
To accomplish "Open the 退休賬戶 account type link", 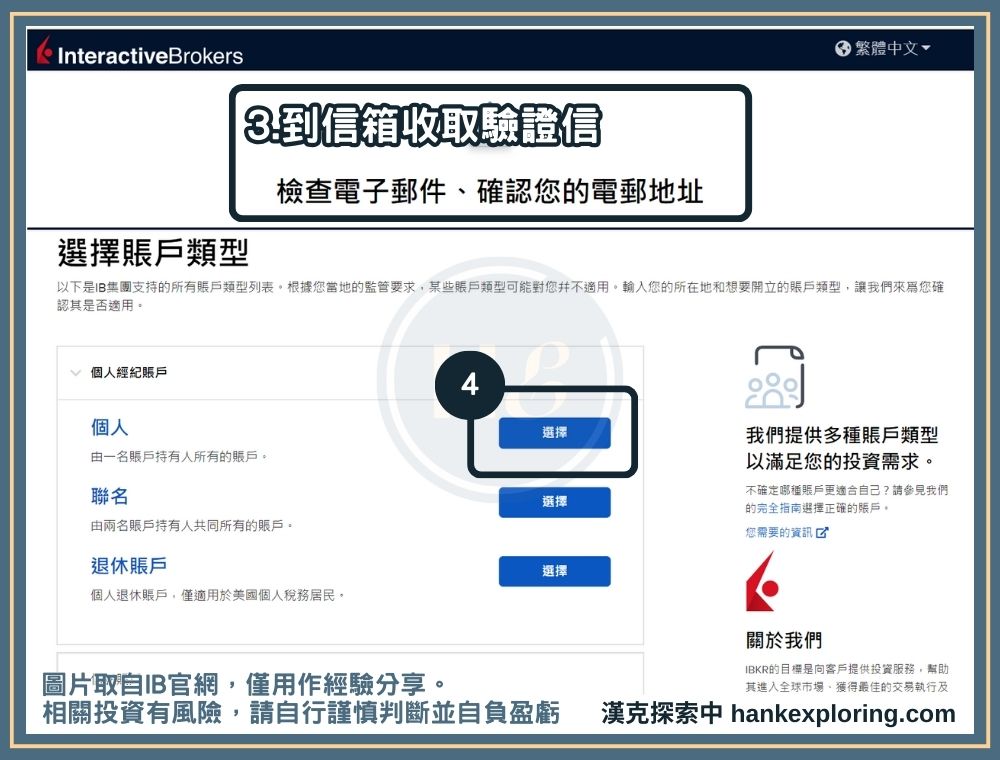I will pyautogui.click(x=128, y=566).
